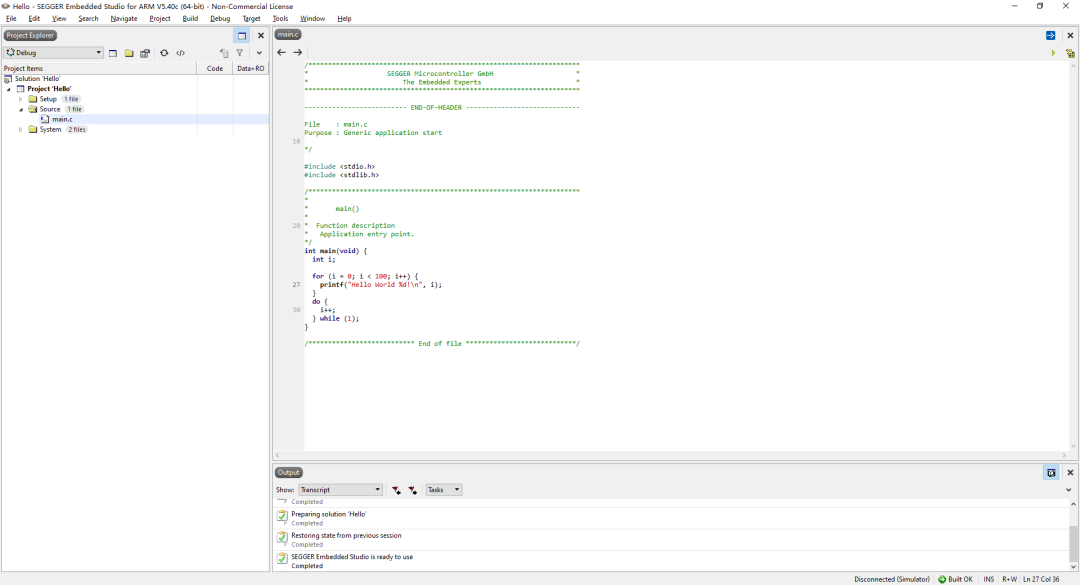The image size is (1080, 585).
Task: Open the File menu
Action: [11, 19]
